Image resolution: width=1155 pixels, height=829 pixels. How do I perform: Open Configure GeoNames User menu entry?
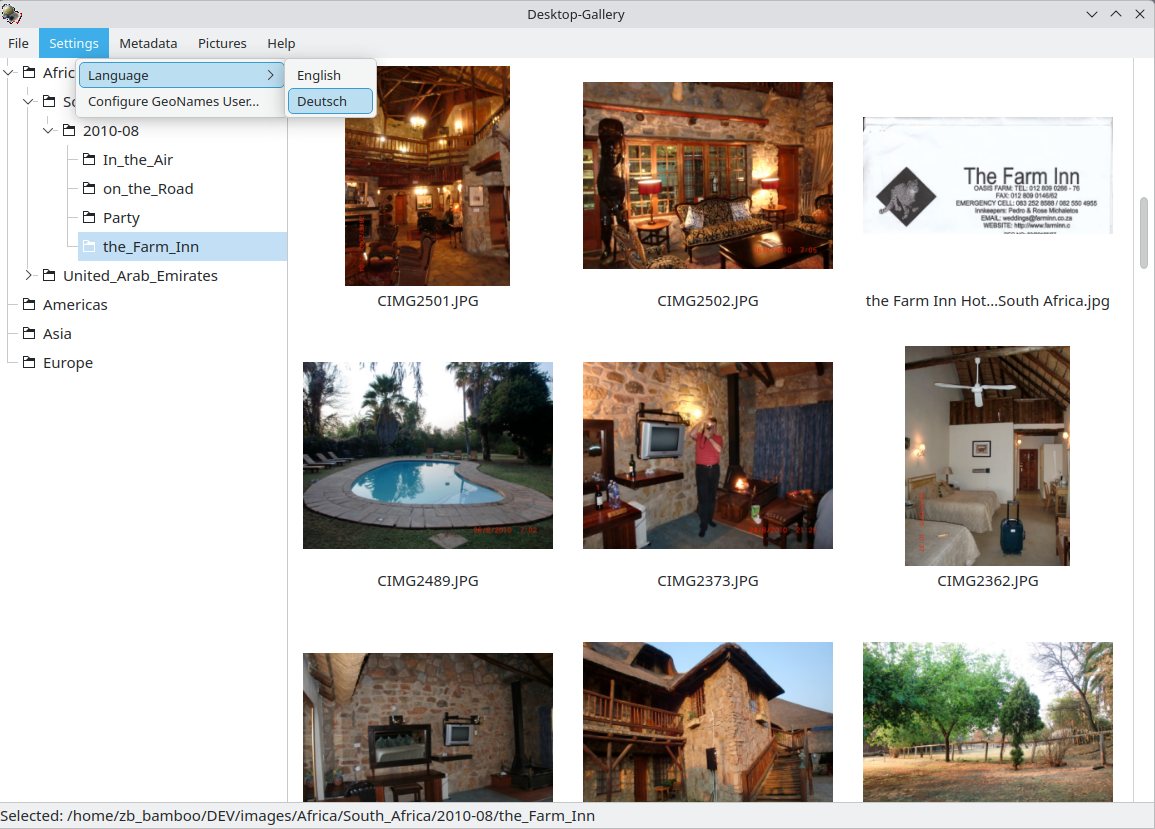tap(173, 101)
